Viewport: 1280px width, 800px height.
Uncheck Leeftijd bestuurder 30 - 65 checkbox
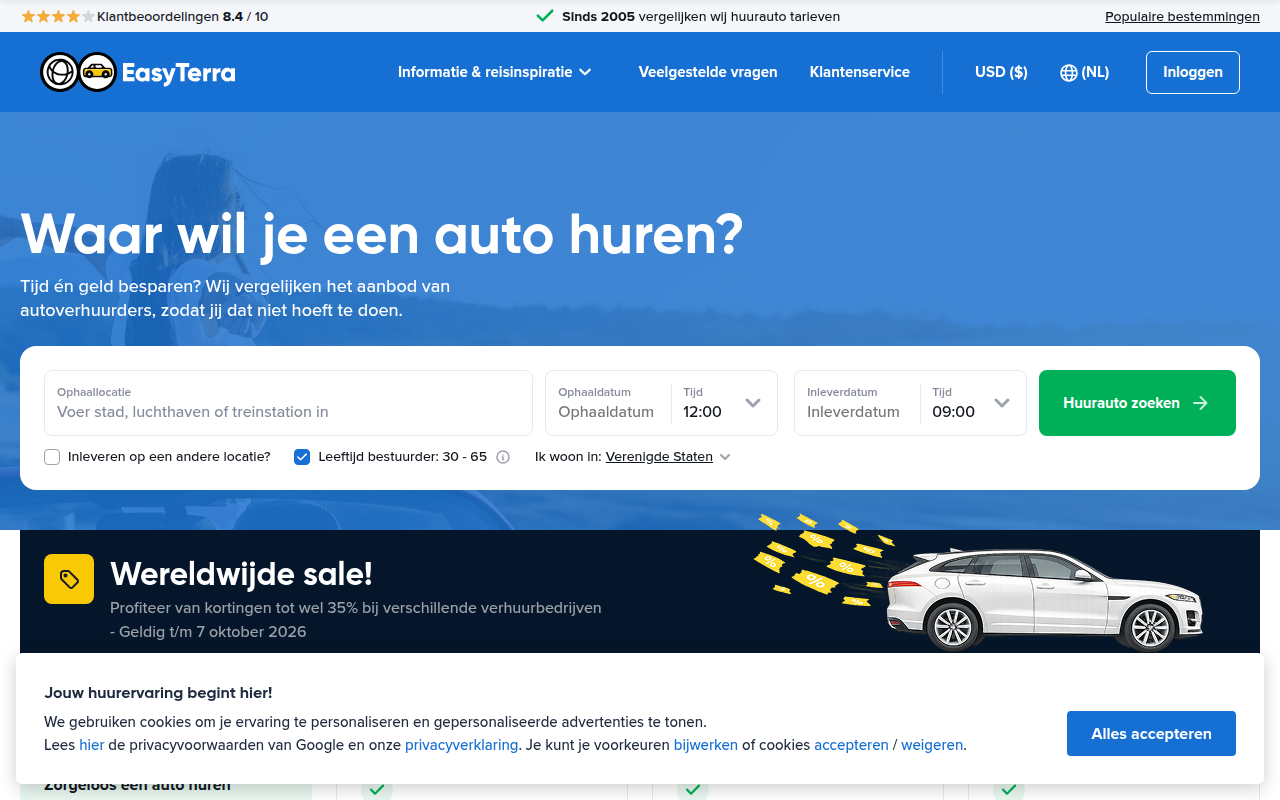coord(302,457)
